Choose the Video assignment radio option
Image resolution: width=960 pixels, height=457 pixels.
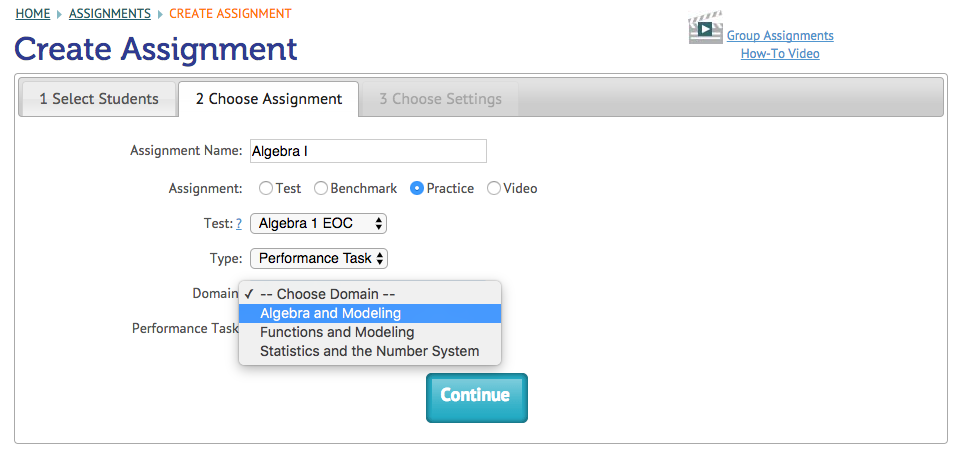tap(494, 188)
